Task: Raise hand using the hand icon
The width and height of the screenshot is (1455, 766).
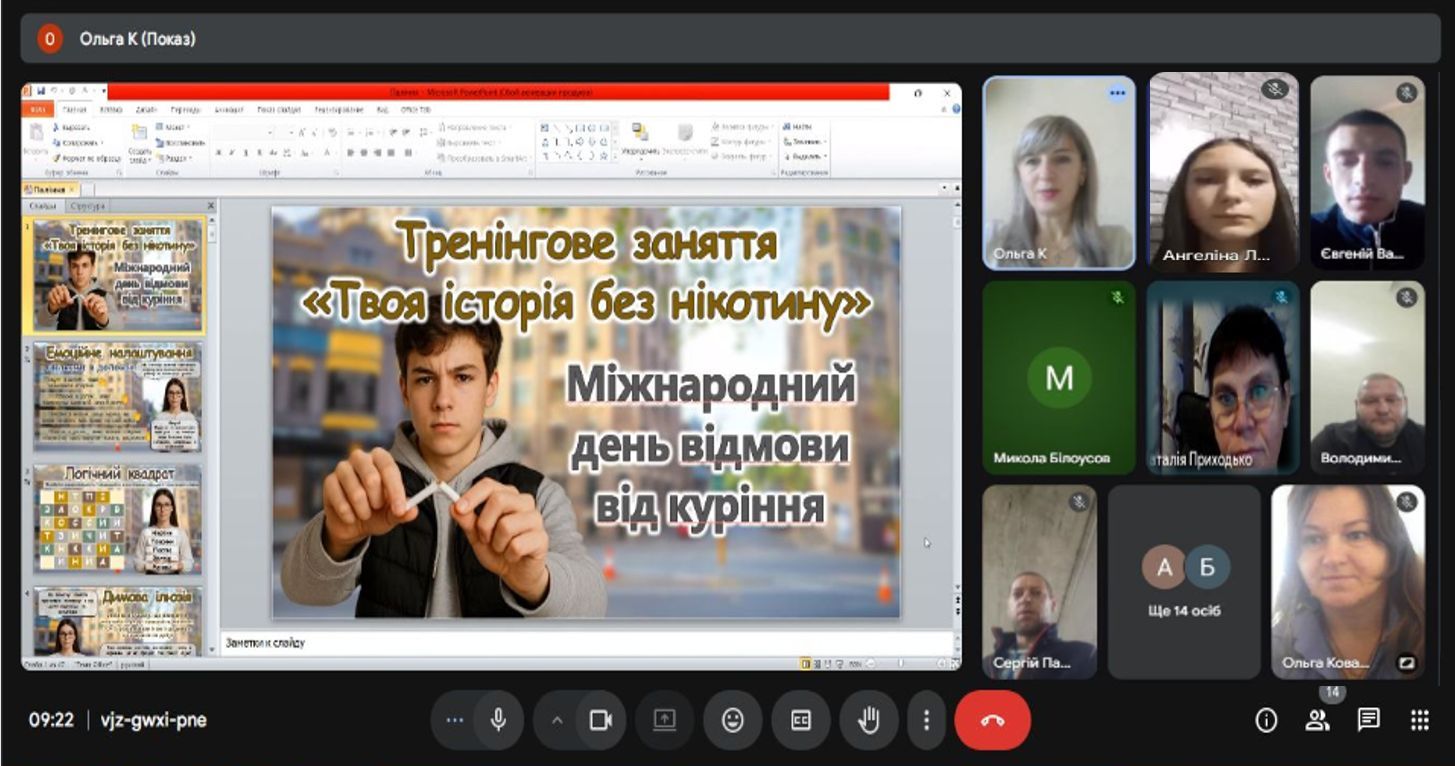Action: pos(869,720)
